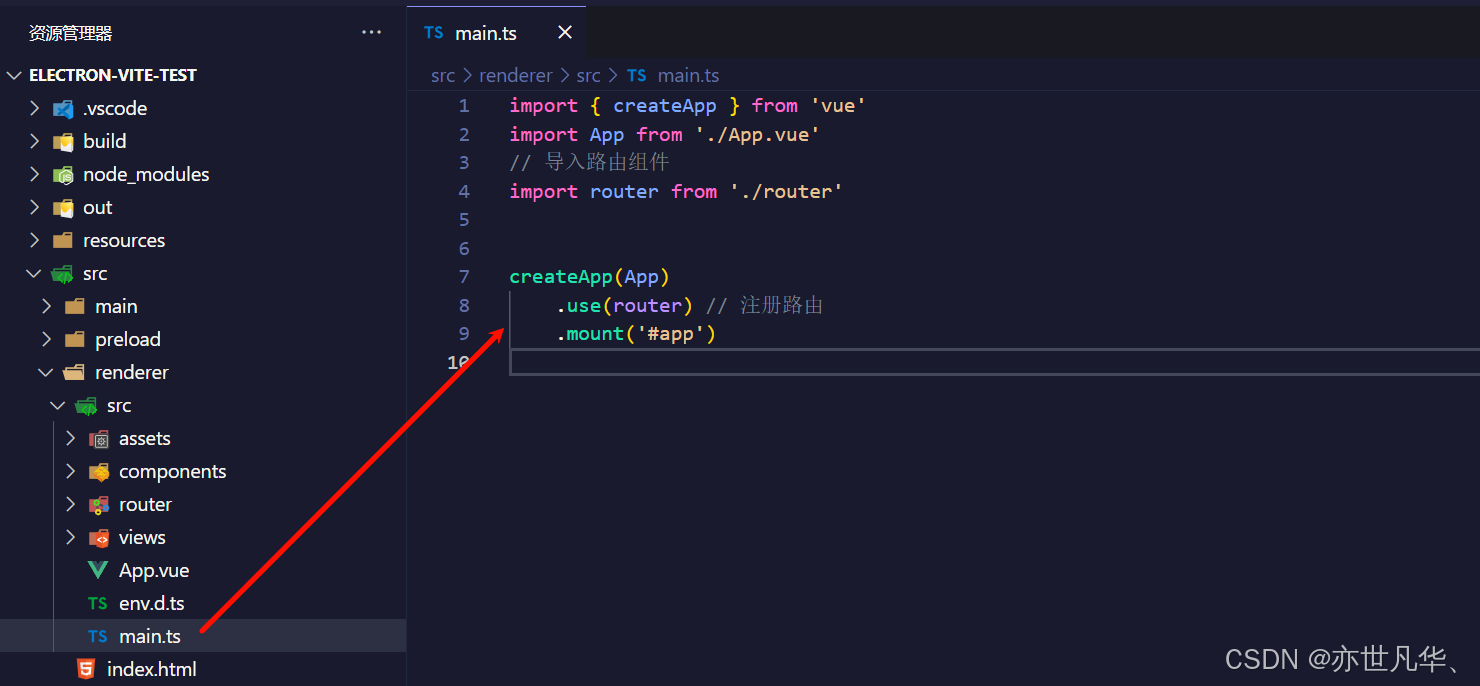This screenshot has height=686, width=1480.
Task: Click the top-level src folder icon
Action: click(63, 273)
